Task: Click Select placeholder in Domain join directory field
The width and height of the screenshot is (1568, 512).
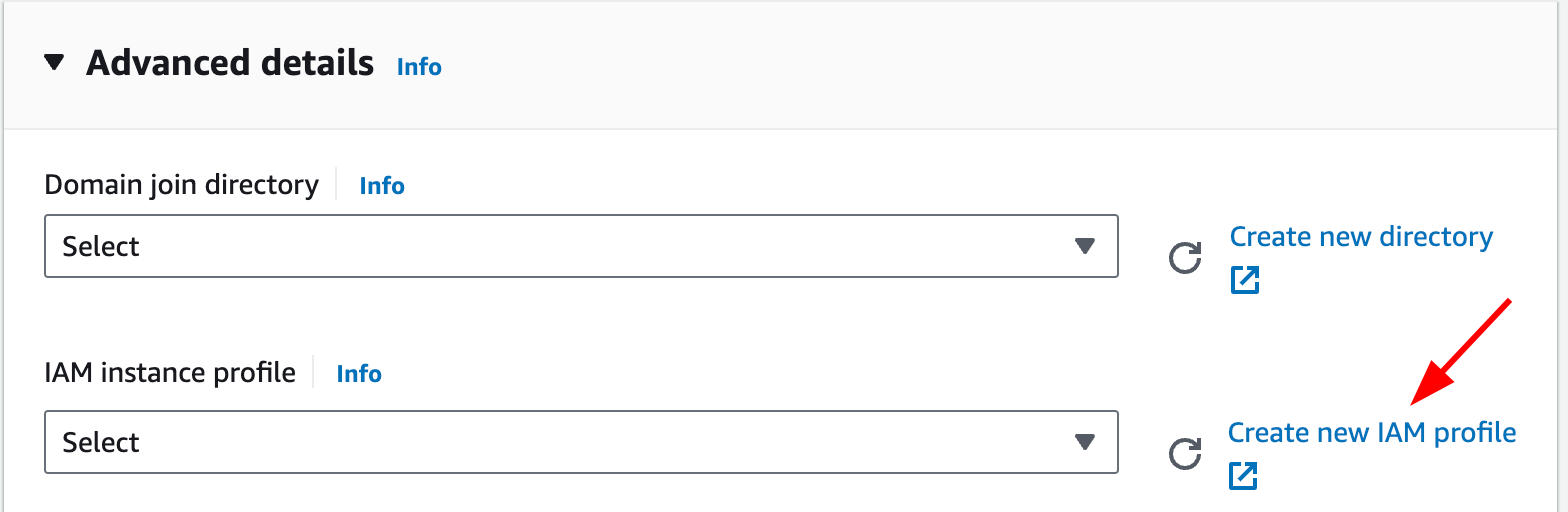Action: [x=101, y=246]
